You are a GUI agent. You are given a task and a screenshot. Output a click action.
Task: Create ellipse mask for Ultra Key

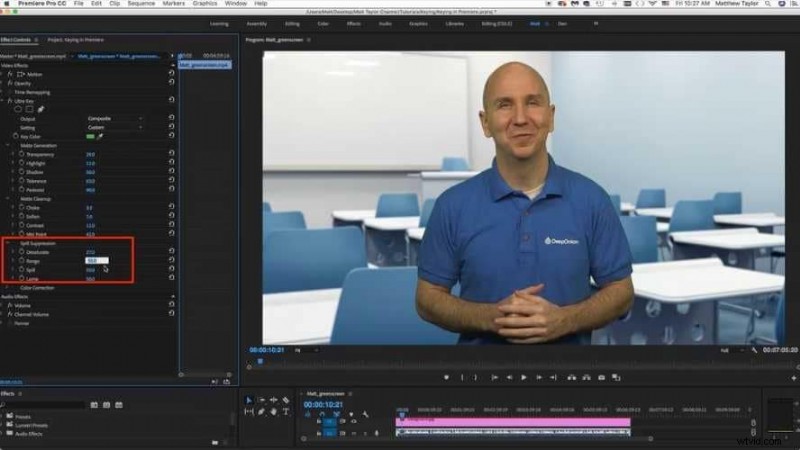click(x=18, y=109)
